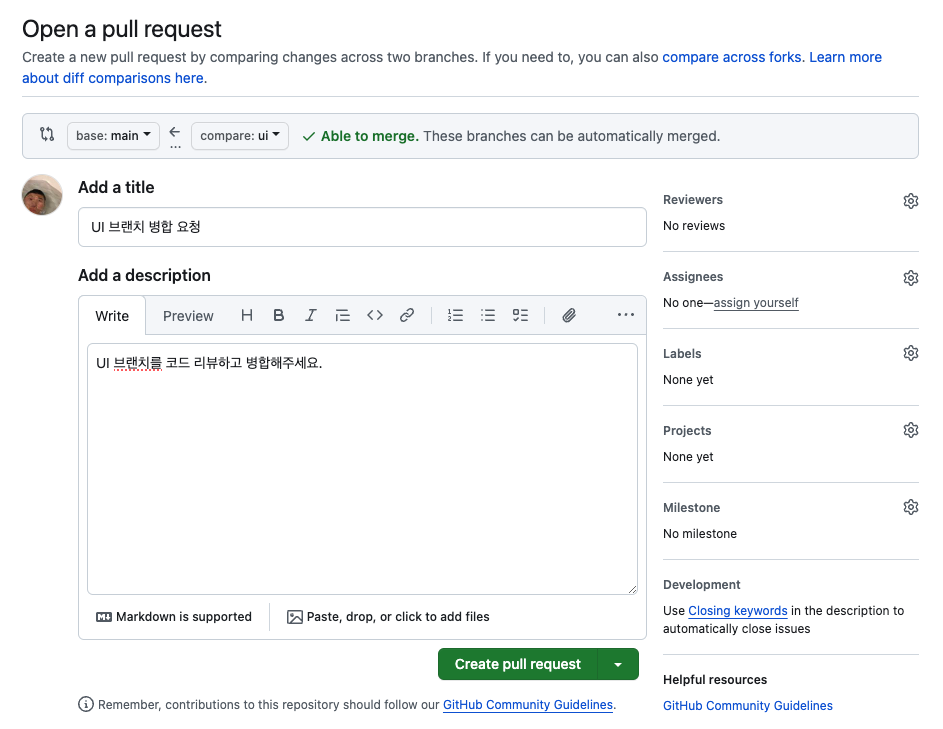The image size is (943, 729).
Task: Open the base: main branch dropdown
Action: click(x=113, y=136)
